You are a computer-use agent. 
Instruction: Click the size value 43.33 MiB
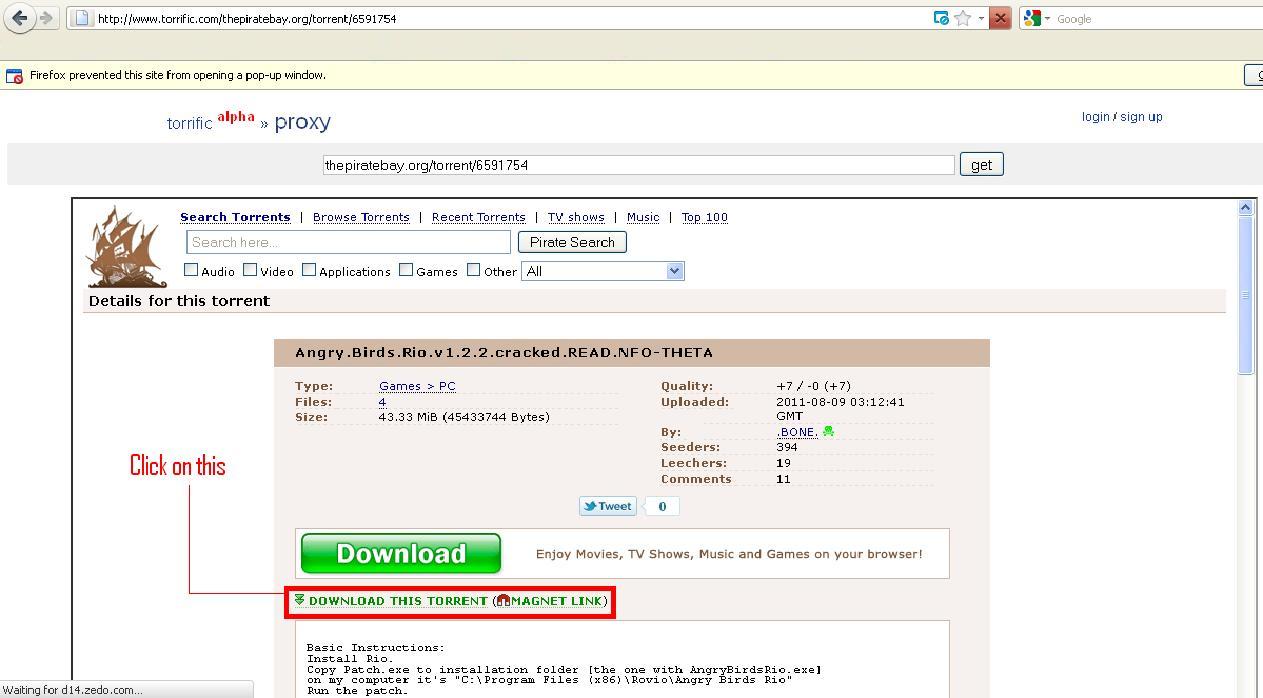point(464,417)
